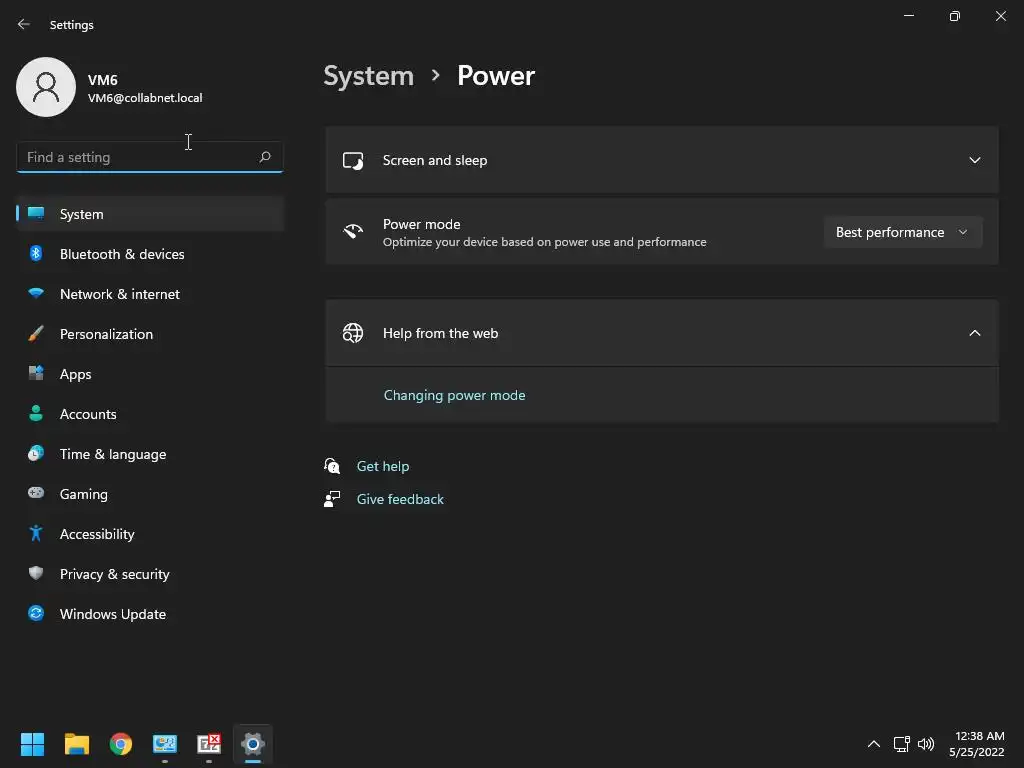Click the back arrow in Settings header
The height and width of the screenshot is (768, 1024).
24,24
